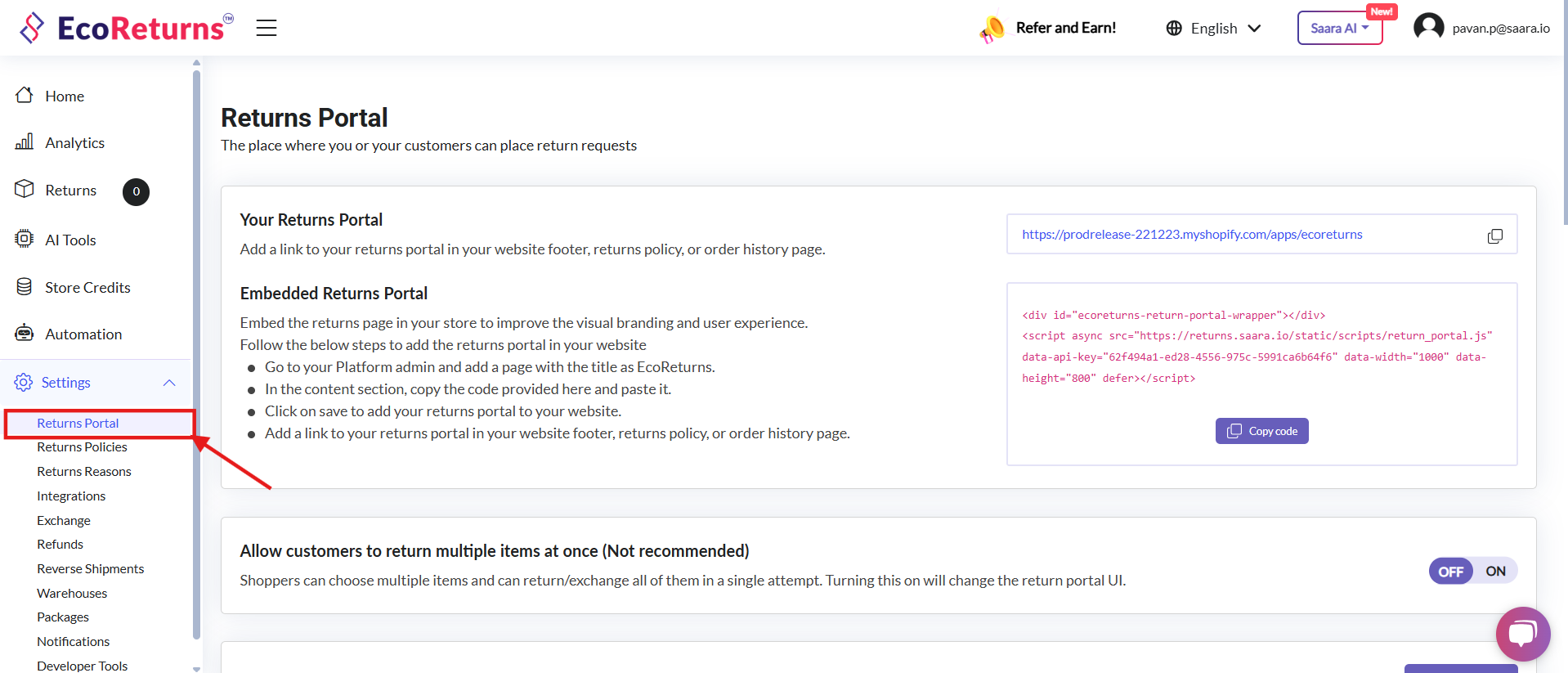Image resolution: width=1568 pixels, height=673 pixels.
Task: Click the Automation robot icon
Action: (x=25, y=334)
